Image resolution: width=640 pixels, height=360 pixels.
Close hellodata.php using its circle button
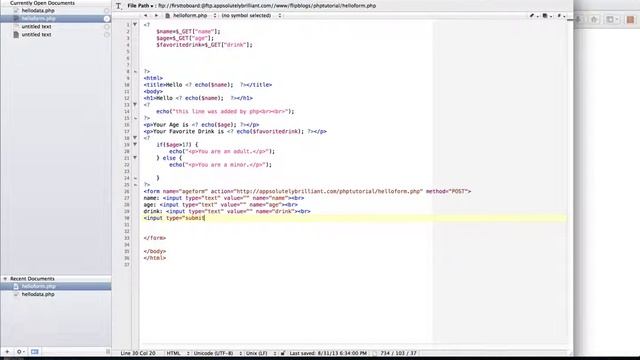coord(107,11)
